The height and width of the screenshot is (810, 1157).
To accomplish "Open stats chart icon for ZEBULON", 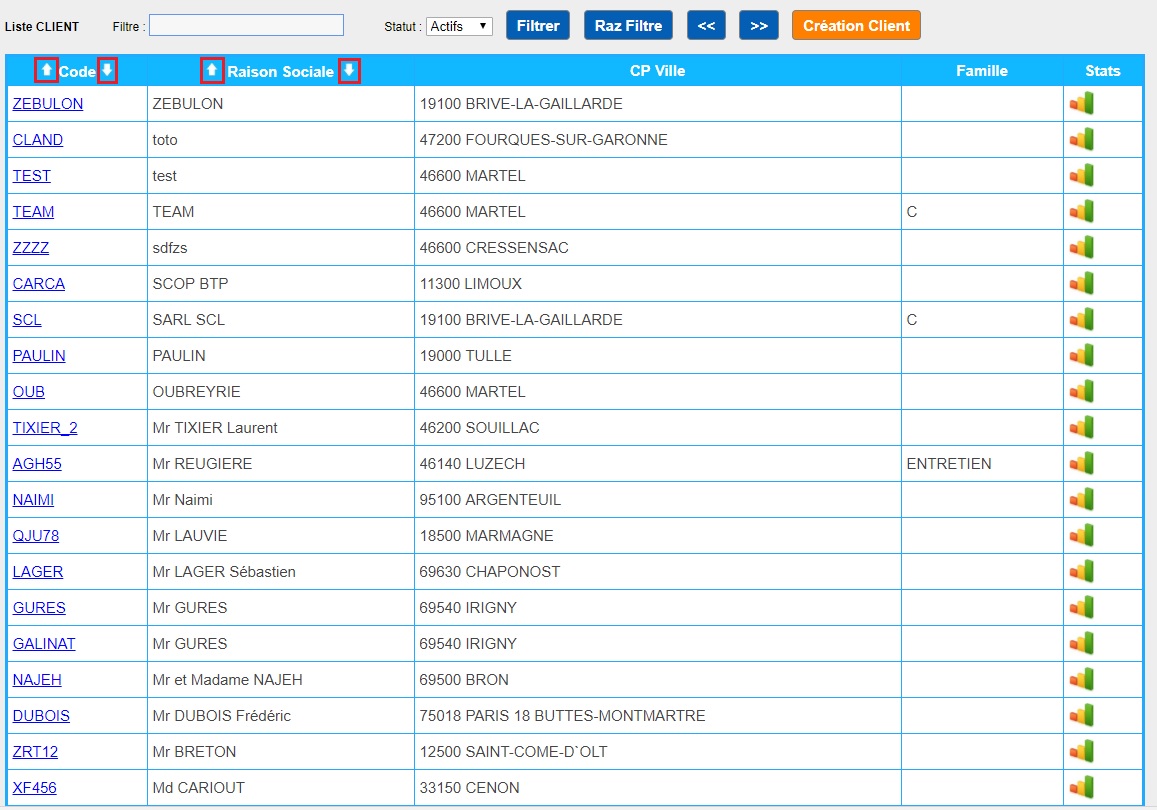I will coord(1081,104).
